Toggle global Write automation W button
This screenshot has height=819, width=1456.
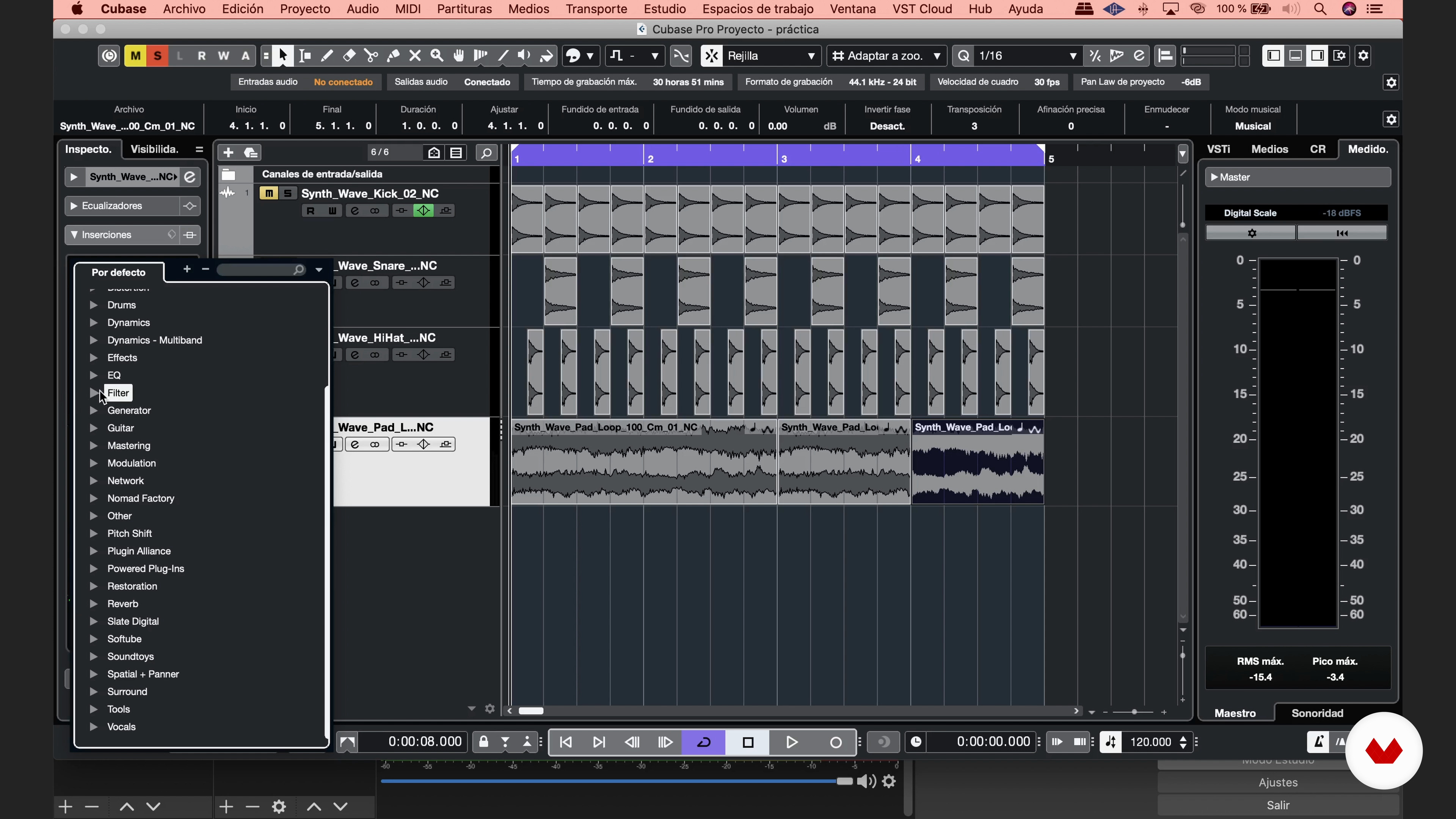(224, 55)
